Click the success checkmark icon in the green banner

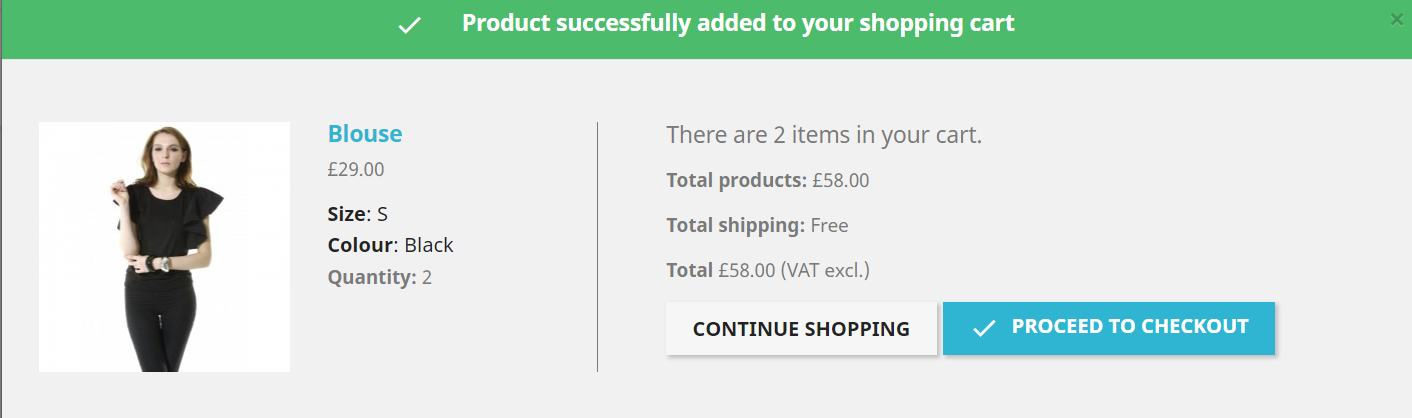tap(409, 25)
